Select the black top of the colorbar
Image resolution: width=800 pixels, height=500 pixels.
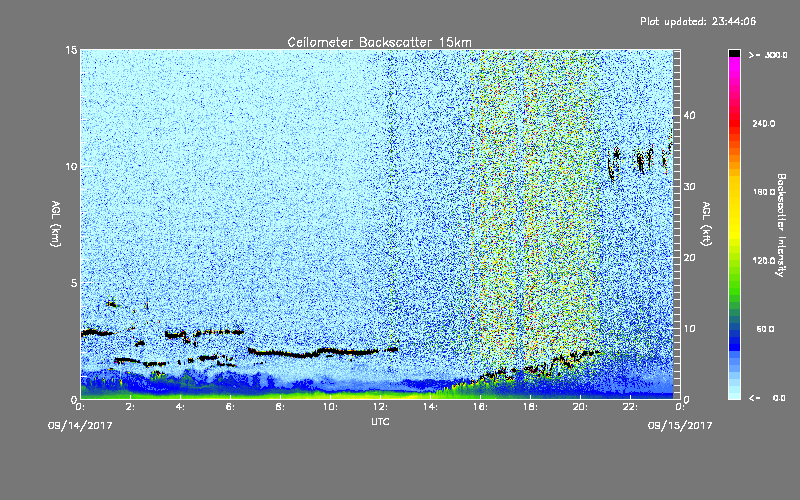734,53
